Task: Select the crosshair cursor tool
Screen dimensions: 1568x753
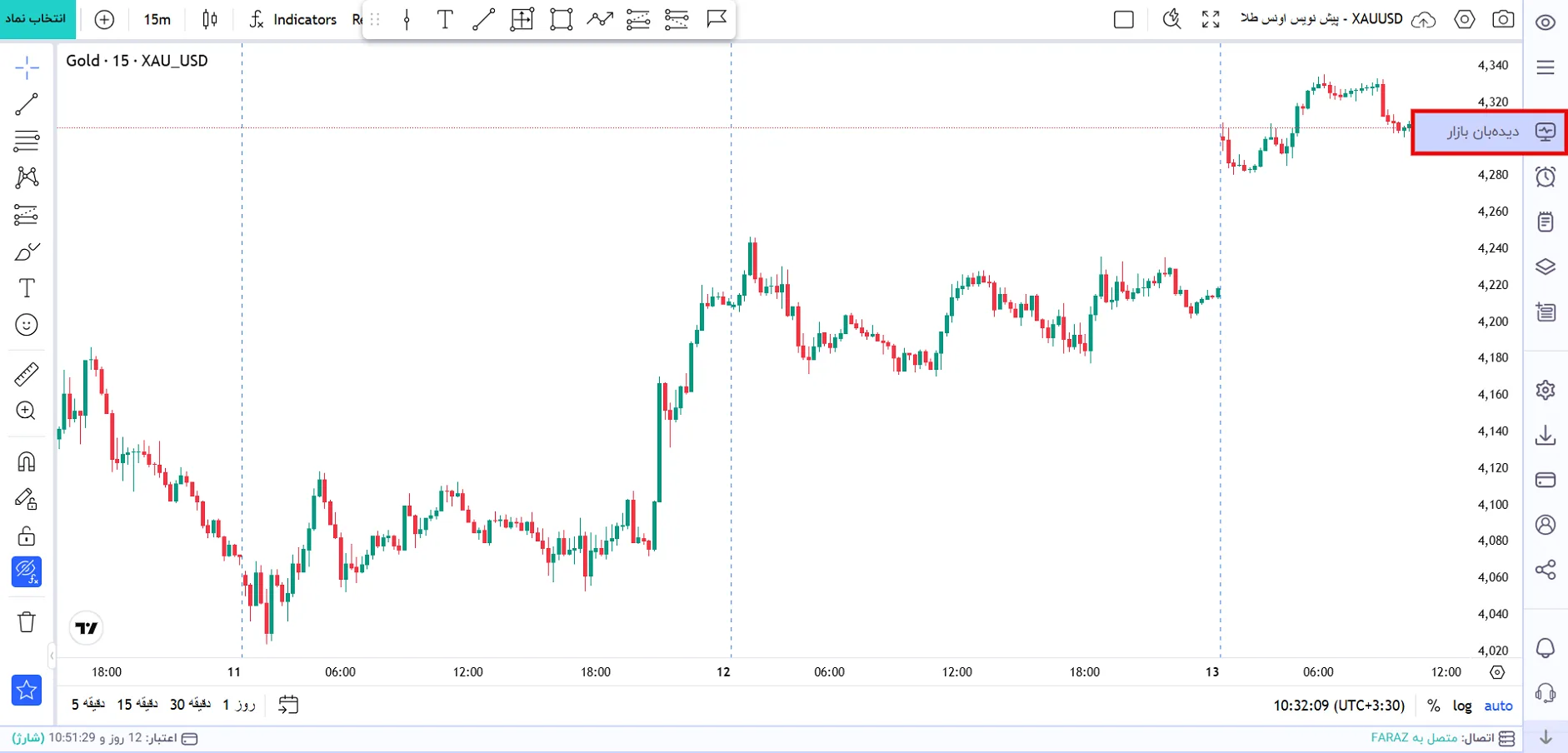Action: [27, 67]
